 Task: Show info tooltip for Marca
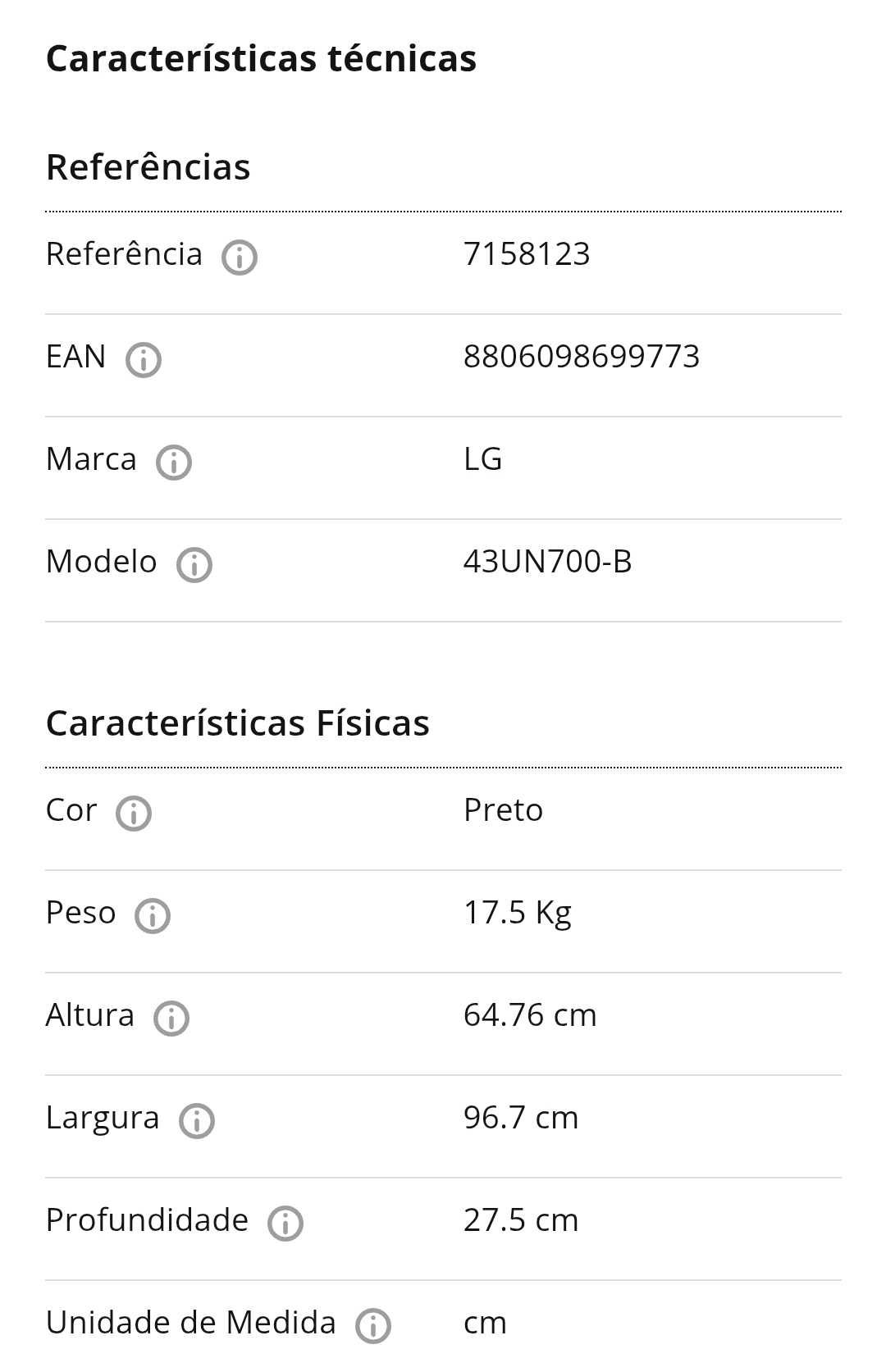(x=174, y=463)
